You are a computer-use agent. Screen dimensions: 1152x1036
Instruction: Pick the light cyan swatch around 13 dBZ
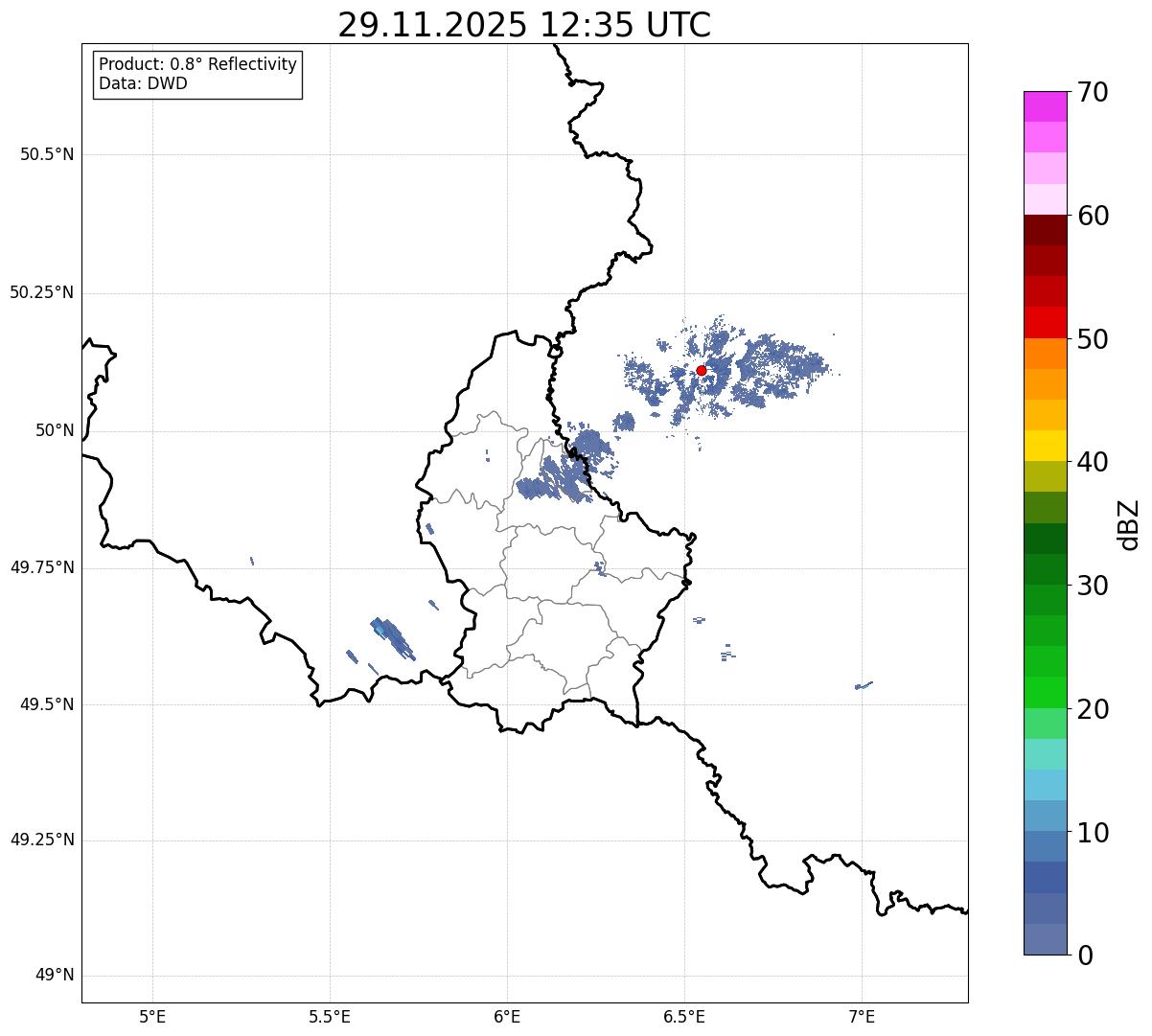[x=1045, y=785]
